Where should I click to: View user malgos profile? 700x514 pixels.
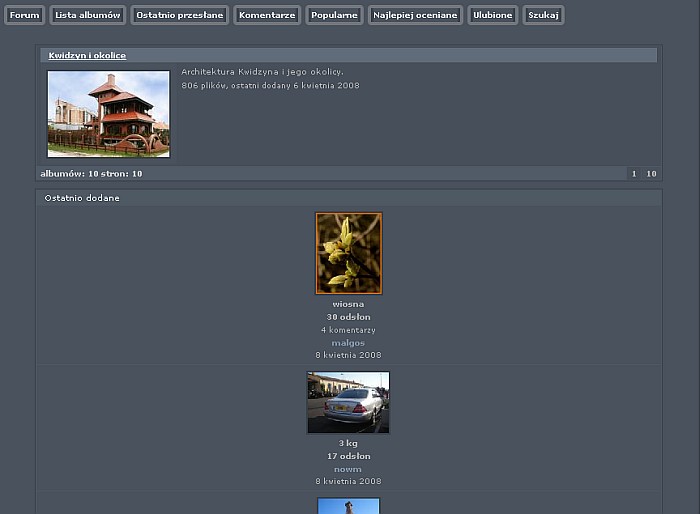[348, 343]
